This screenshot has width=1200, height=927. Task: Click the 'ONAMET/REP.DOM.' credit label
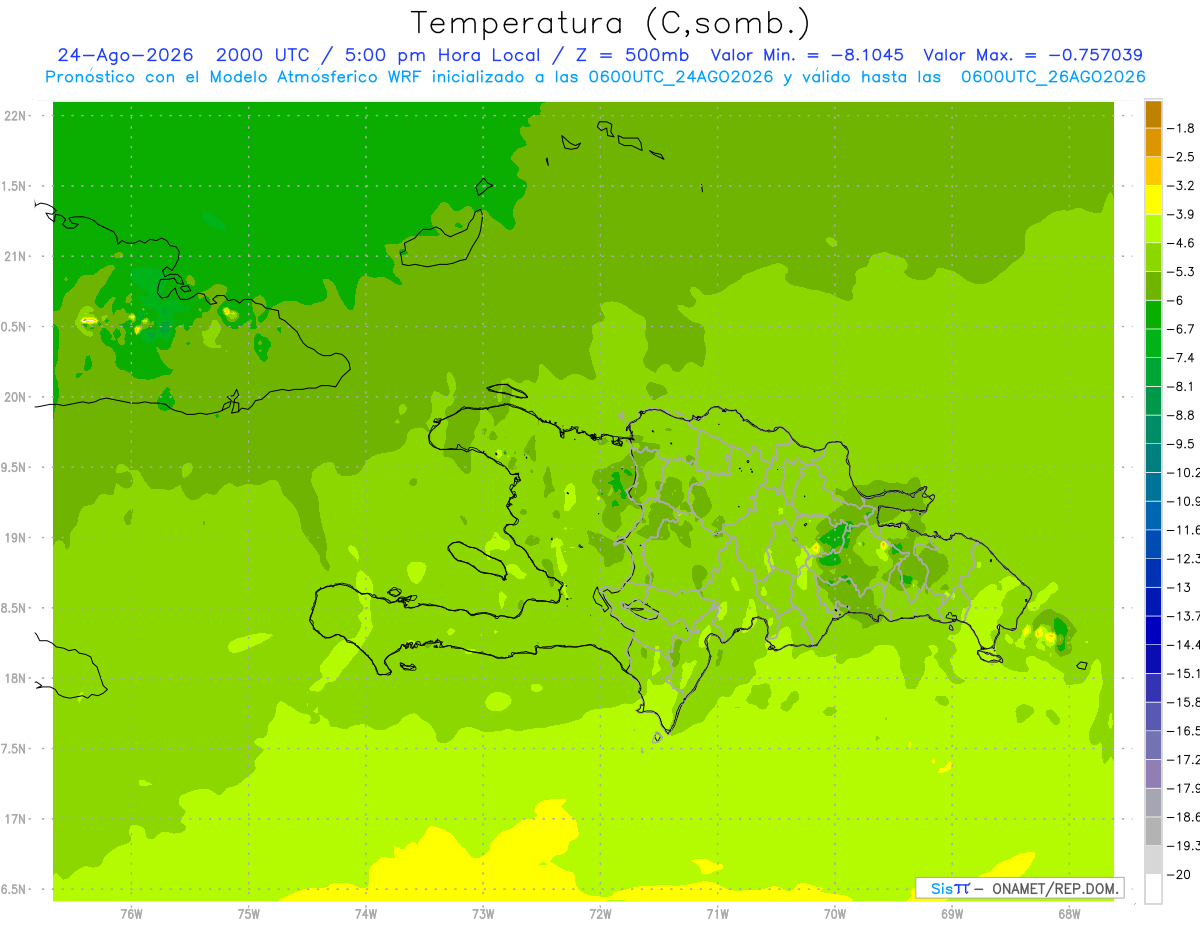(1054, 888)
